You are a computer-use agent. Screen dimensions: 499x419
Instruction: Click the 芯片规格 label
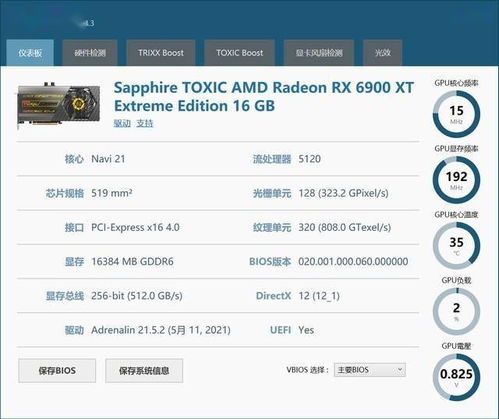point(65,193)
